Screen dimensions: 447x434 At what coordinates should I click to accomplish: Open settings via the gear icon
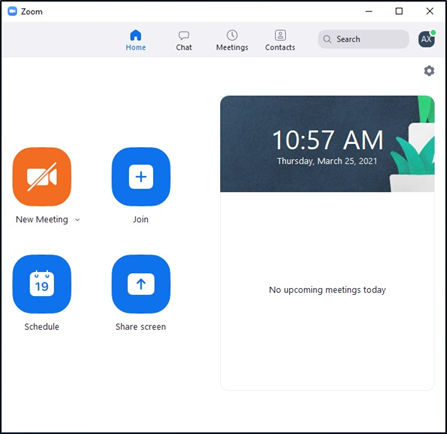pos(429,71)
